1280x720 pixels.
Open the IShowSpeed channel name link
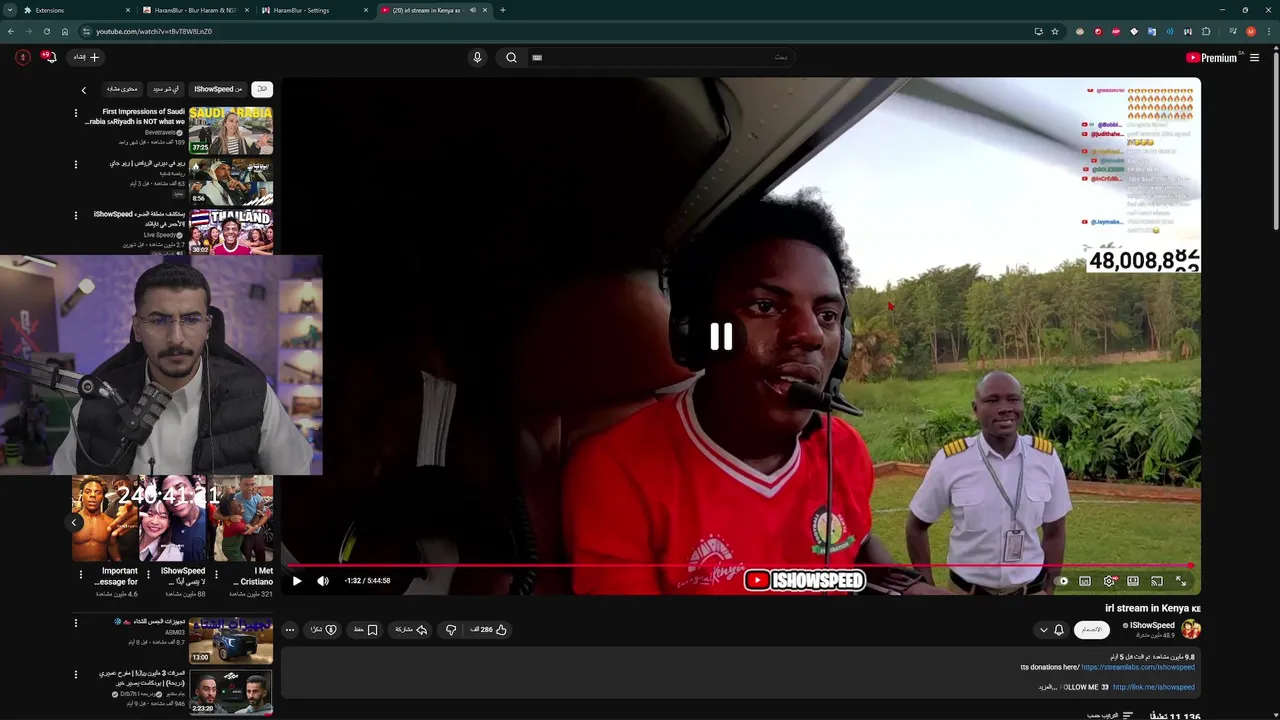(1152, 625)
